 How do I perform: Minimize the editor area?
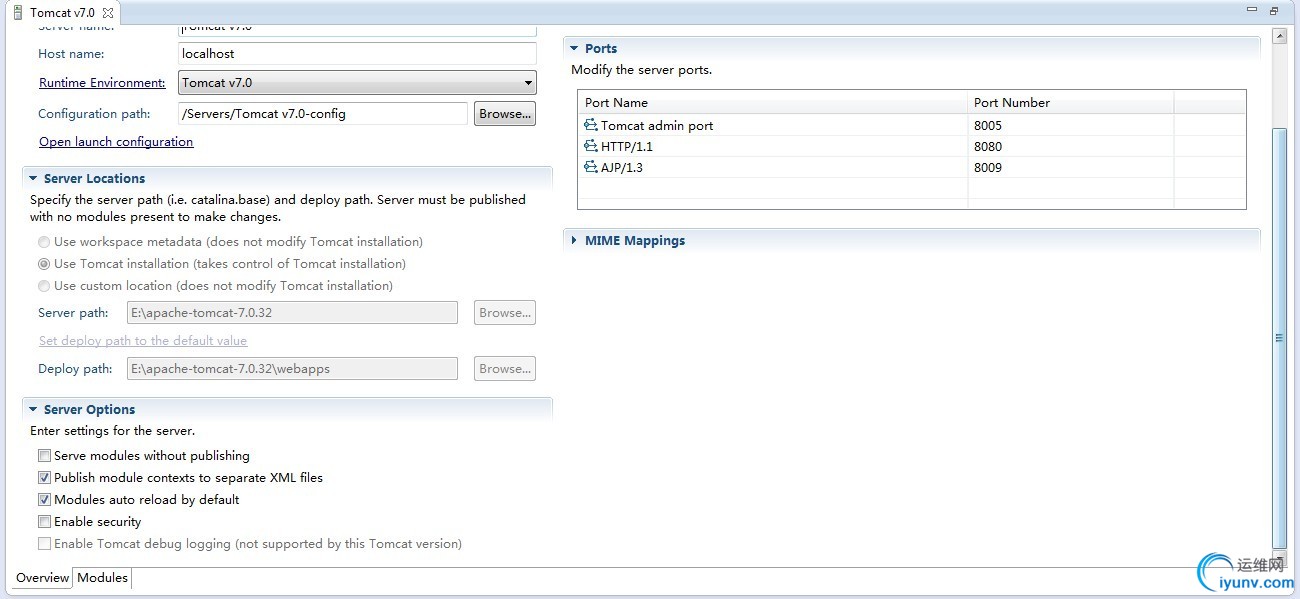1251,11
